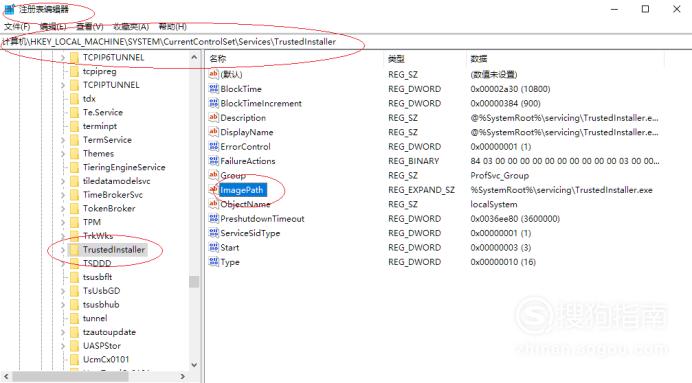The height and width of the screenshot is (383, 692).
Task: Click the tree pane scroll up arrow
Action: [194, 57]
